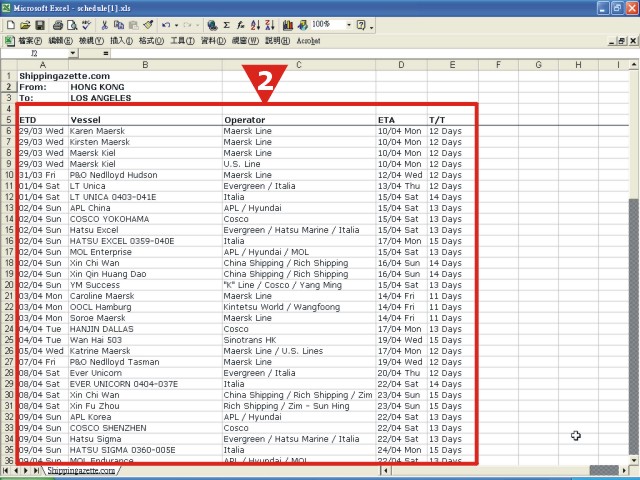Viewport: 640px width, 480px height.
Task: Click the Print icon in the toolbar
Action: tap(58, 25)
